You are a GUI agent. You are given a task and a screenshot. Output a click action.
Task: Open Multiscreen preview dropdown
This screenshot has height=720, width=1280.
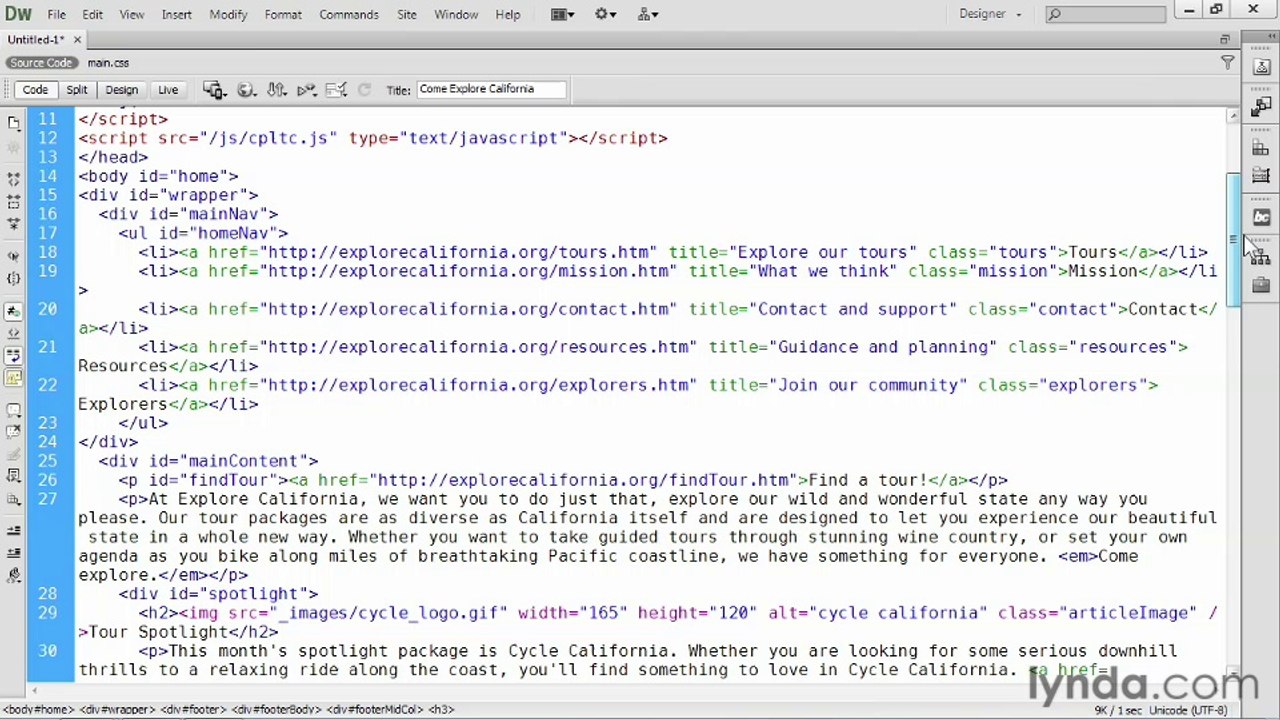(214, 90)
